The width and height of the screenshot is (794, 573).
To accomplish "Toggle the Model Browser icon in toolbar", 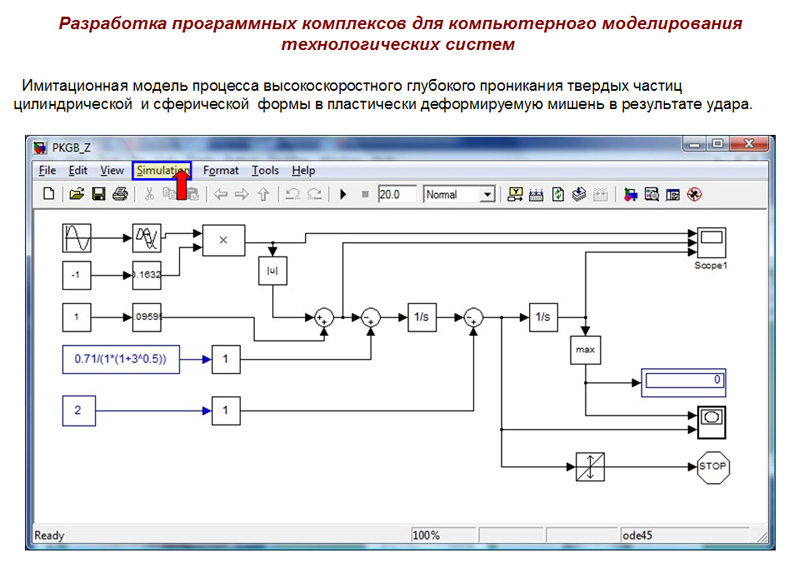I will click(x=673, y=194).
